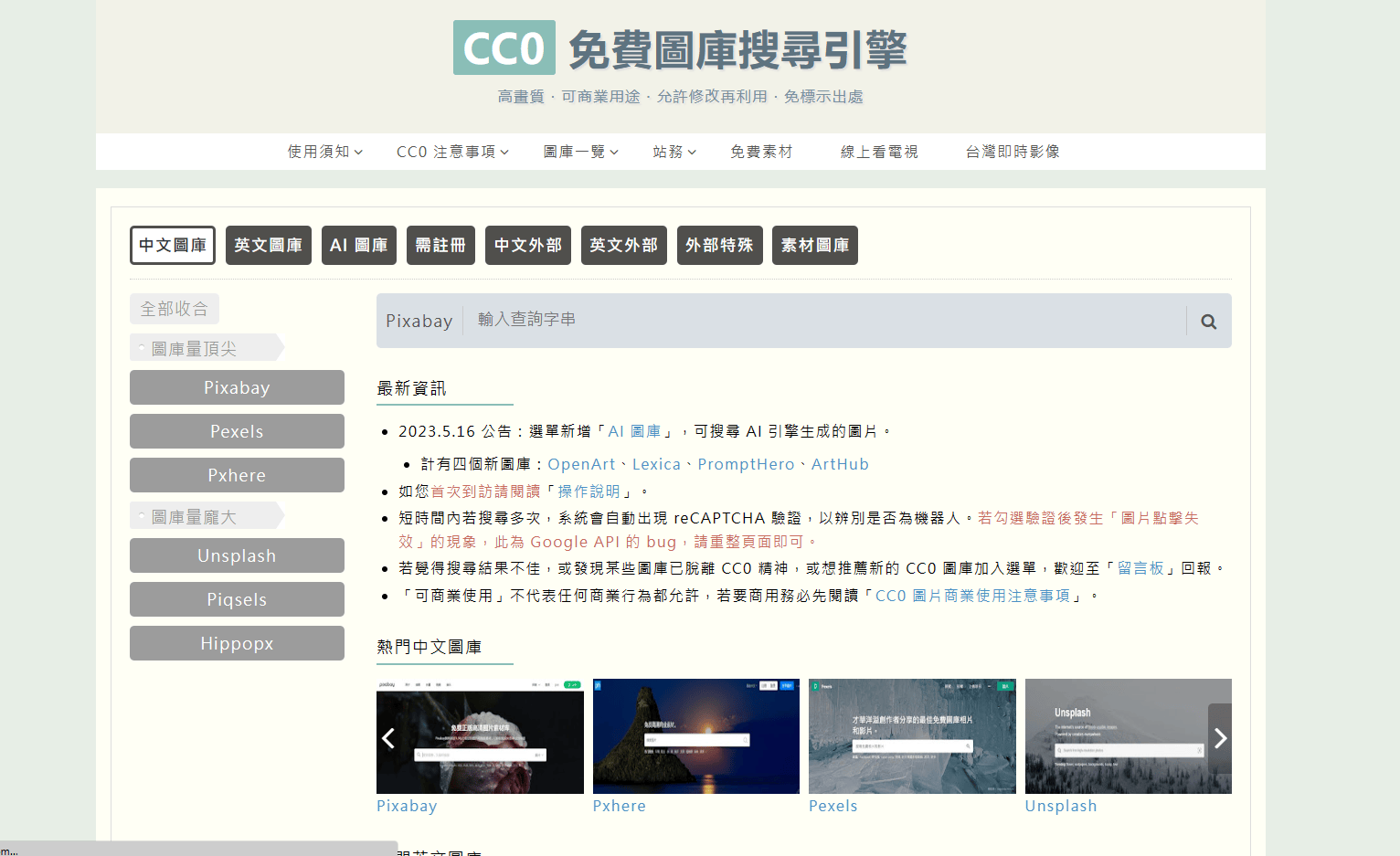Viewport: 1400px width, 856px height.
Task: Select Pixabay from the sidebar
Action: tap(237, 387)
